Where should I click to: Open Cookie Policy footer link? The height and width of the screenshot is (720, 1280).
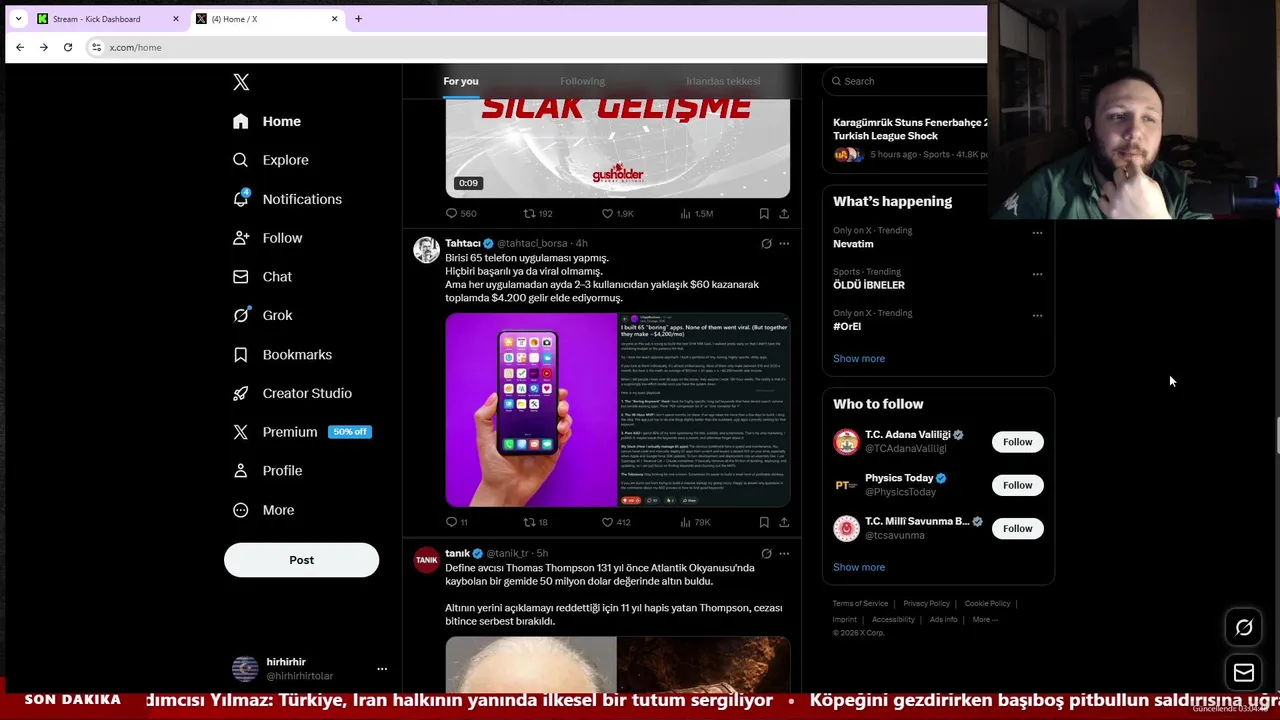[987, 603]
